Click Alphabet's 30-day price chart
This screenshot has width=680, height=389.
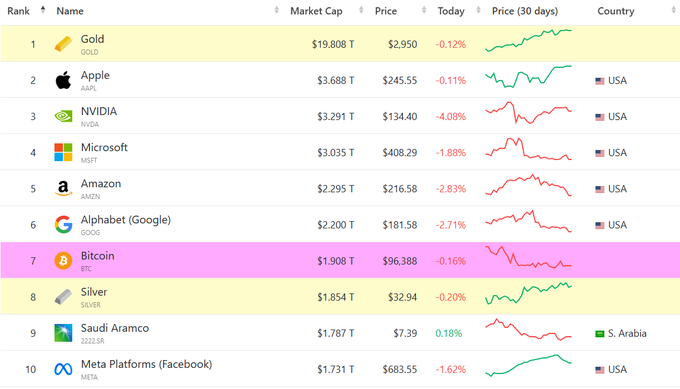[x=528, y=221]
